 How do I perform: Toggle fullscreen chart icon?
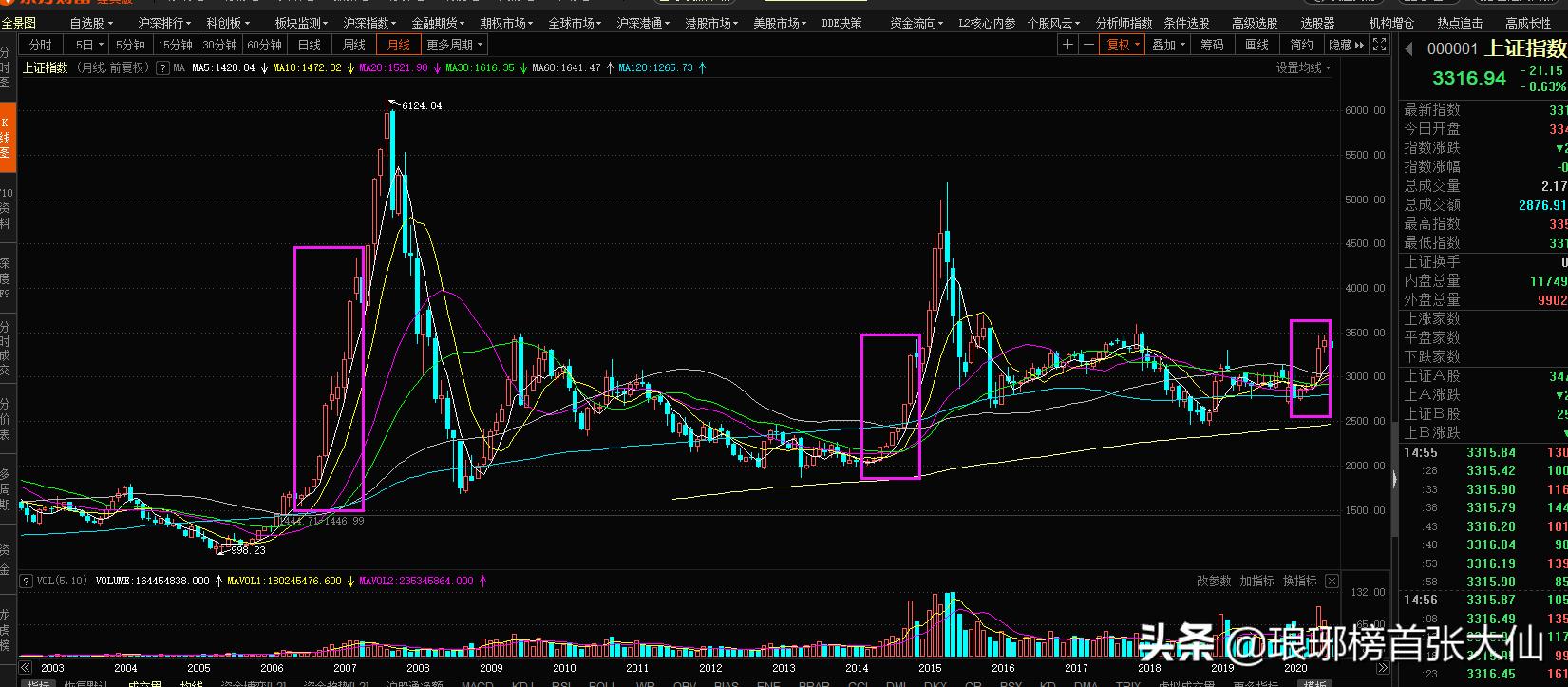pos(1380,45)
